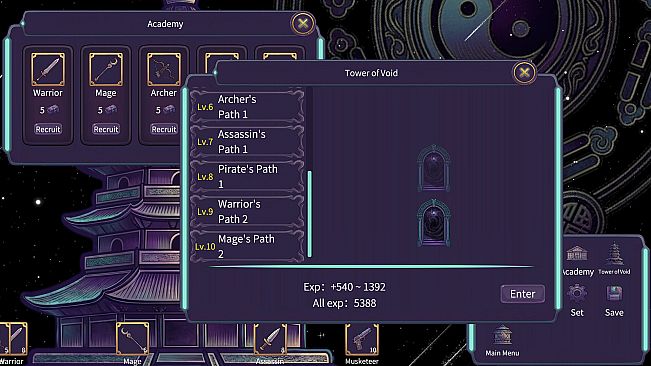The width and height of the screenshot is (651, 366).
Task: Recruit a Warrior in the Academy
Action: 48,129
